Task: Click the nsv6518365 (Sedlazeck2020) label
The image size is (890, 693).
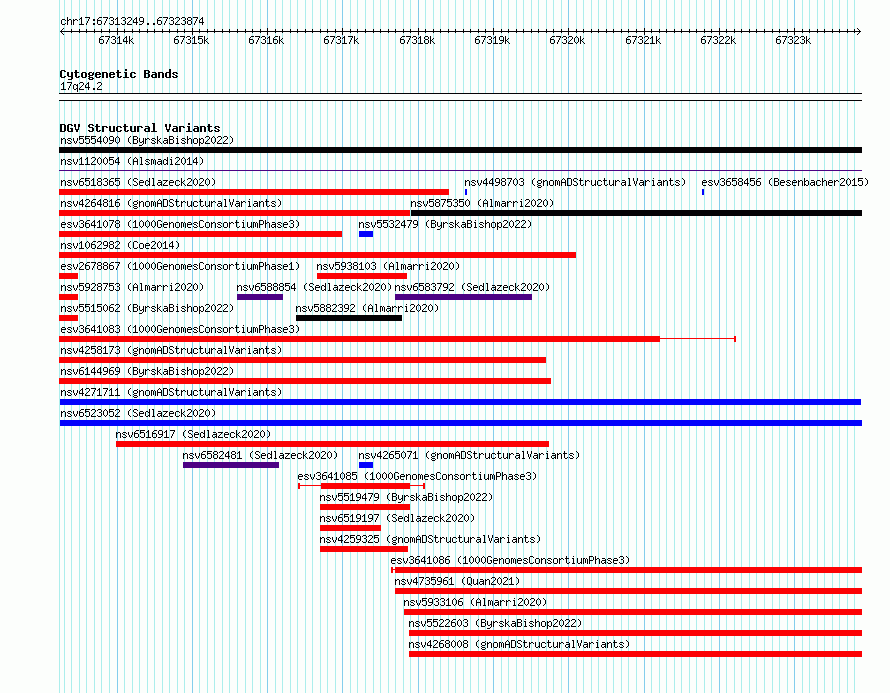Action: [x=138, y=182]
